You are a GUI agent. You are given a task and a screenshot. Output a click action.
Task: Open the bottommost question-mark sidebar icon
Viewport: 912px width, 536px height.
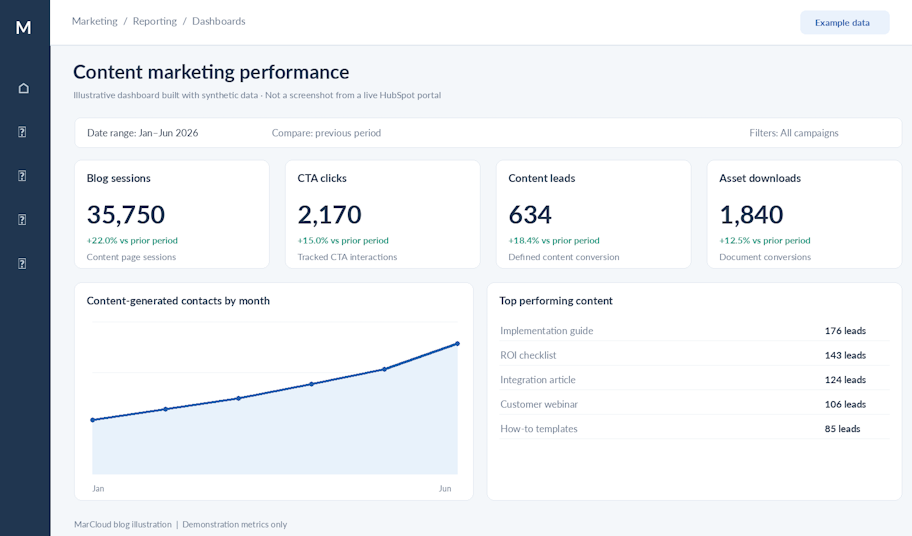coord(22,263)
